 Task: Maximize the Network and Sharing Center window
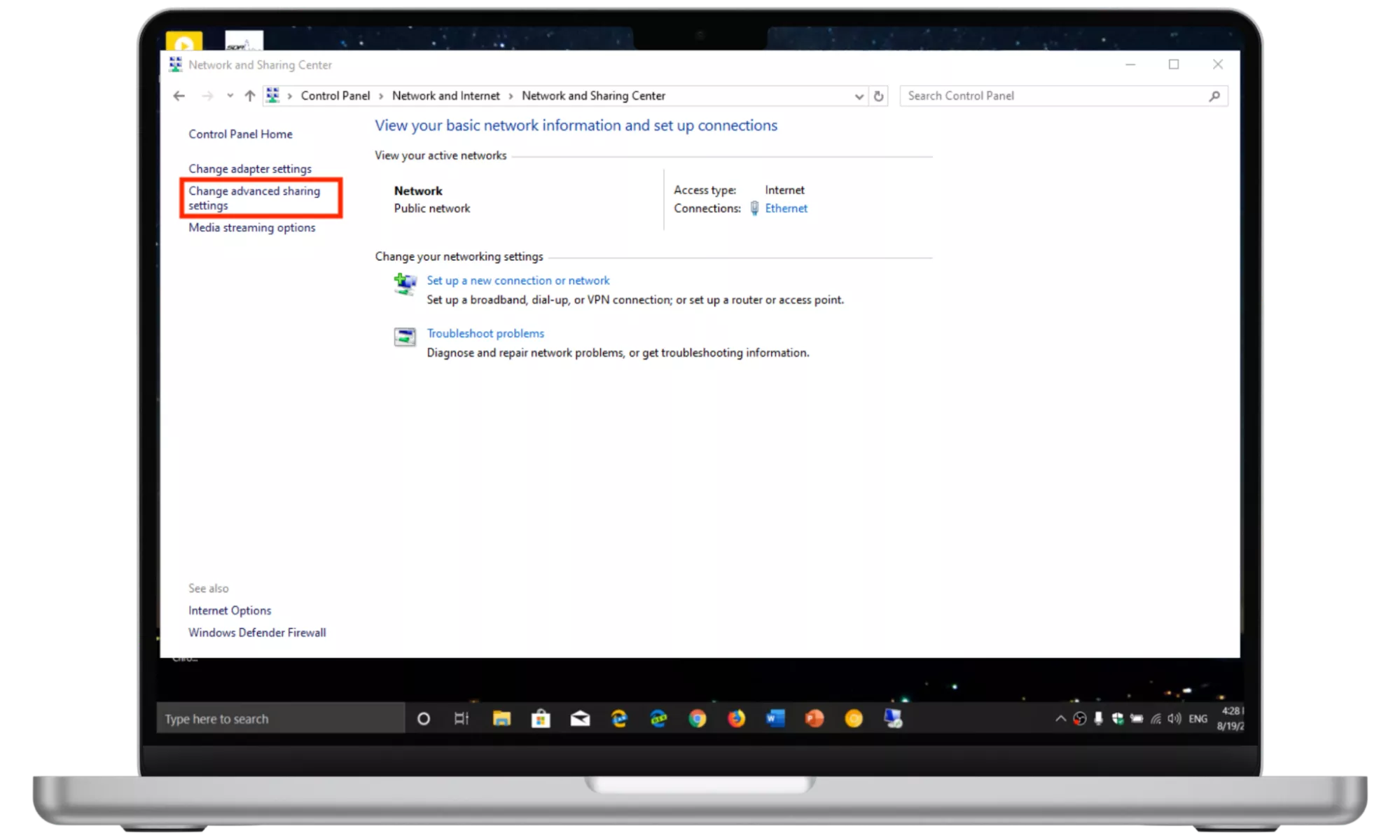pos(1174,64)
